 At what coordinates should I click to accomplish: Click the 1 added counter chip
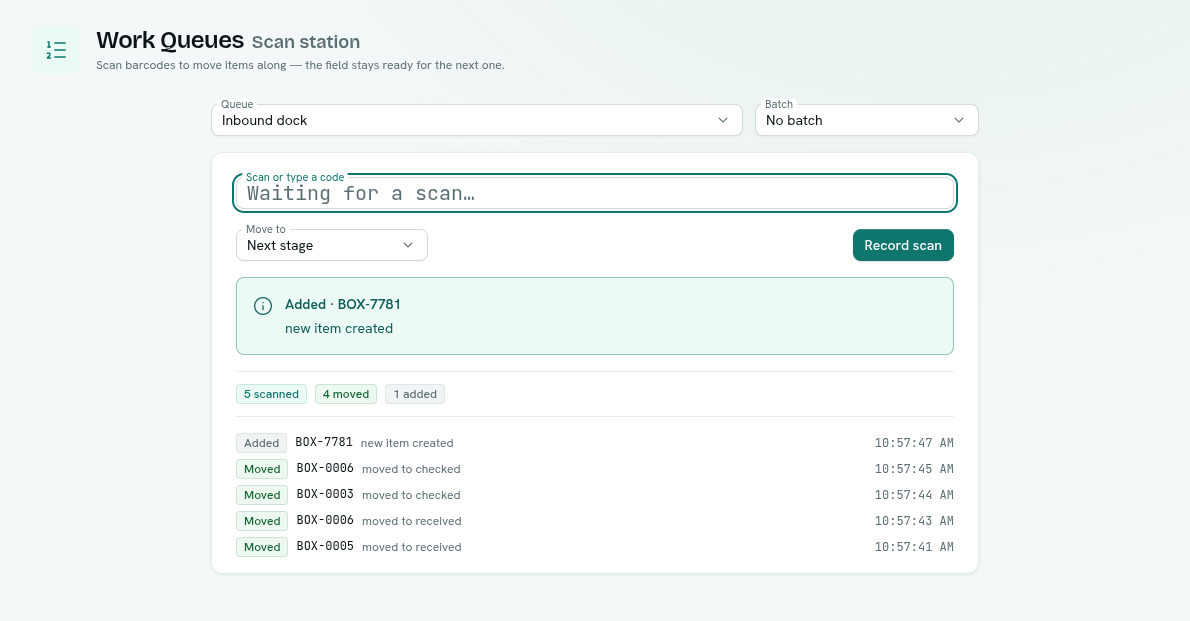(415, 394)
